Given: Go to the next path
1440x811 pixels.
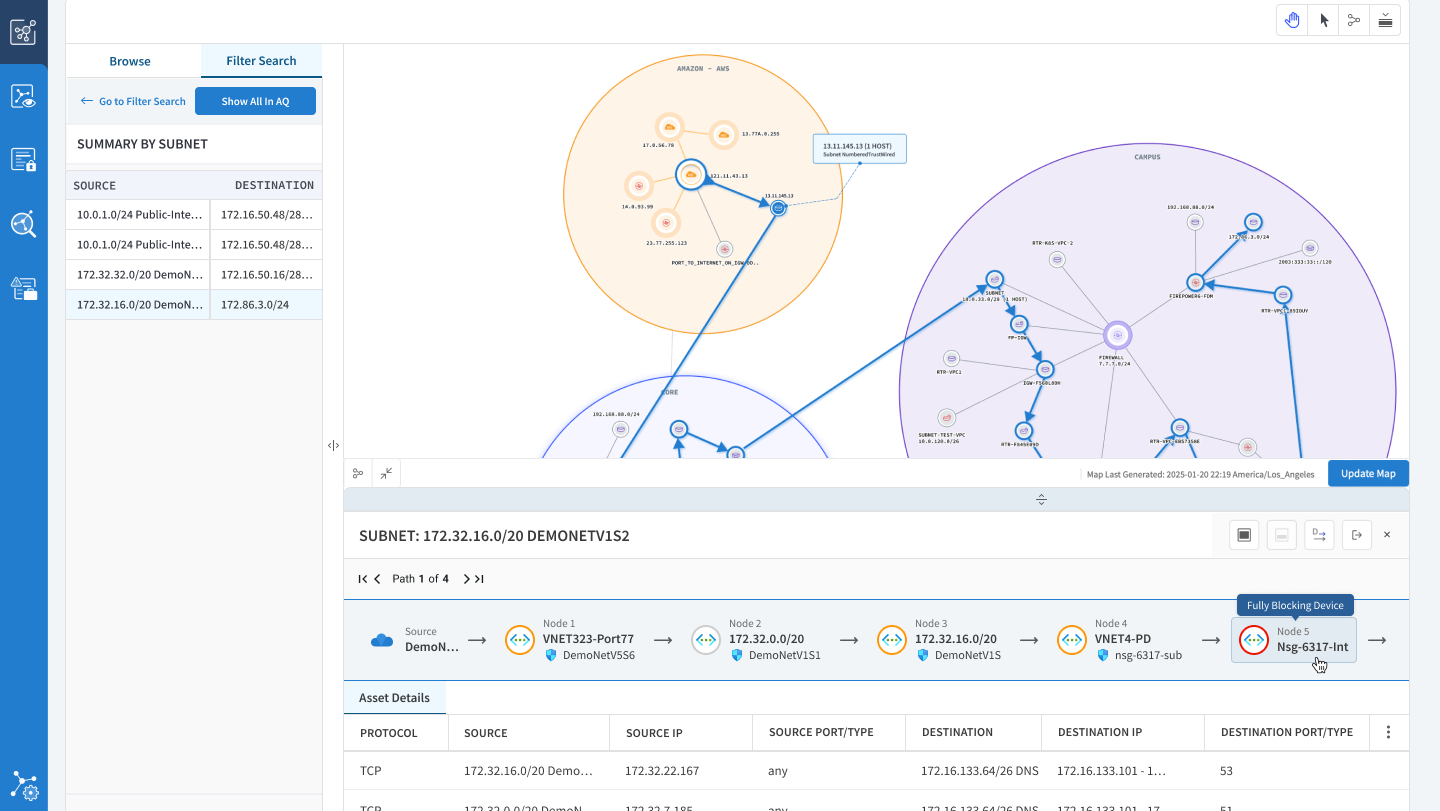Looking at the screenshot, I should tap(466, 579).
